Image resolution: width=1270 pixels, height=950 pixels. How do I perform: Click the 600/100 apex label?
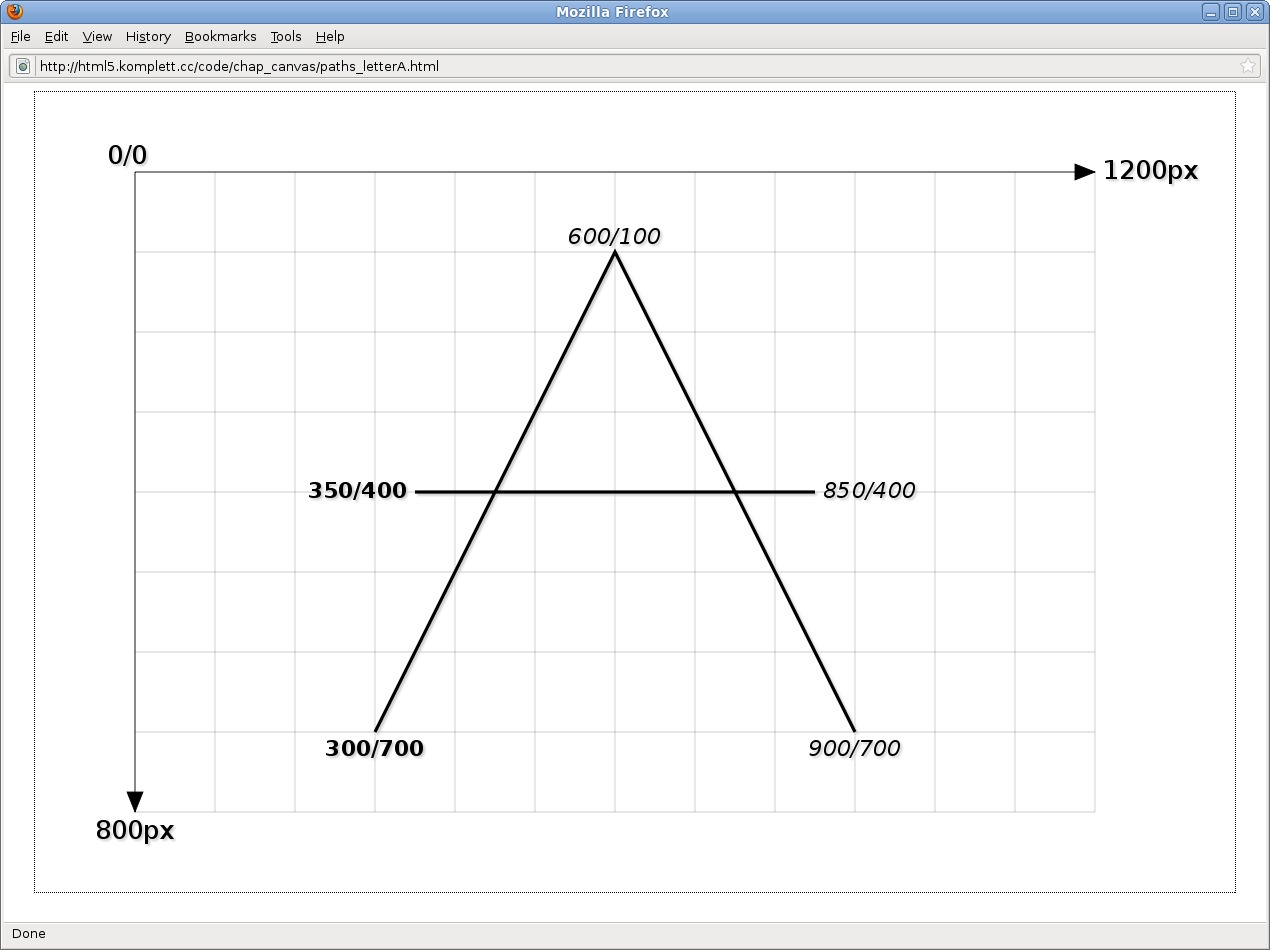click(x=614, y=237)
